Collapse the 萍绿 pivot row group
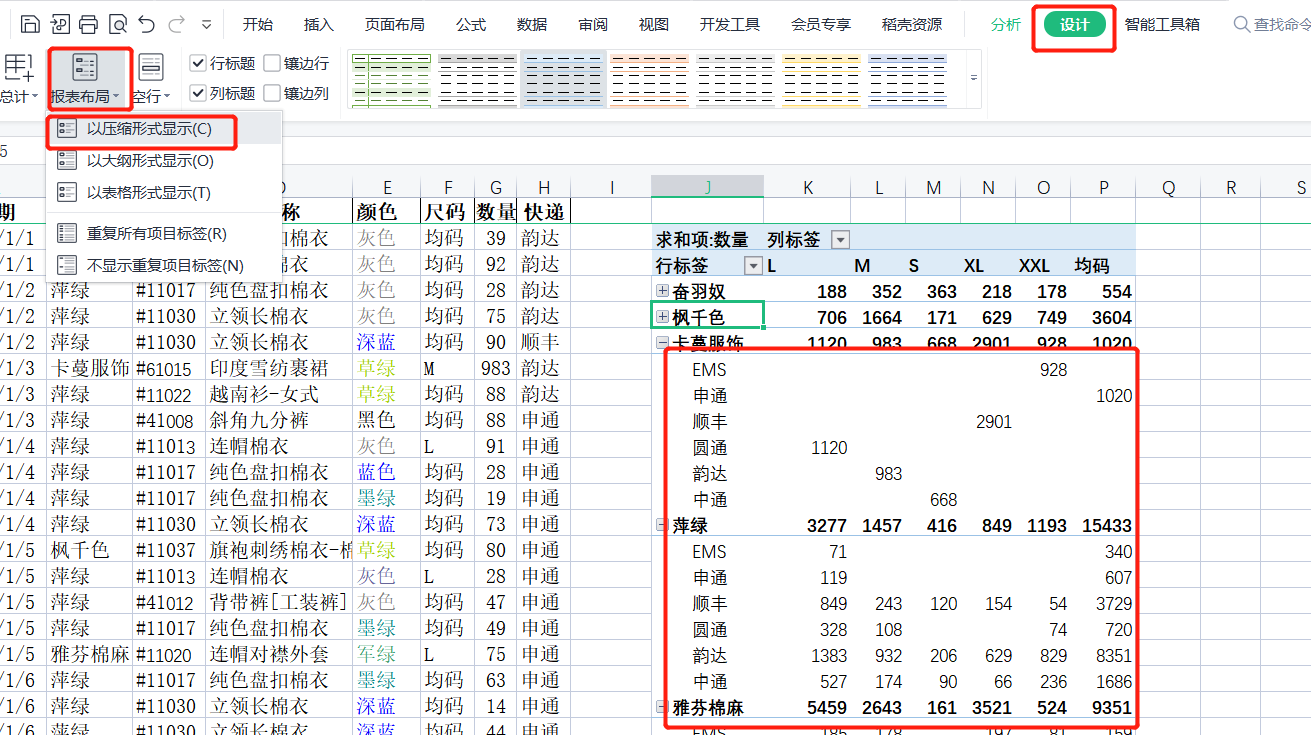 click(x=662, y=525)
